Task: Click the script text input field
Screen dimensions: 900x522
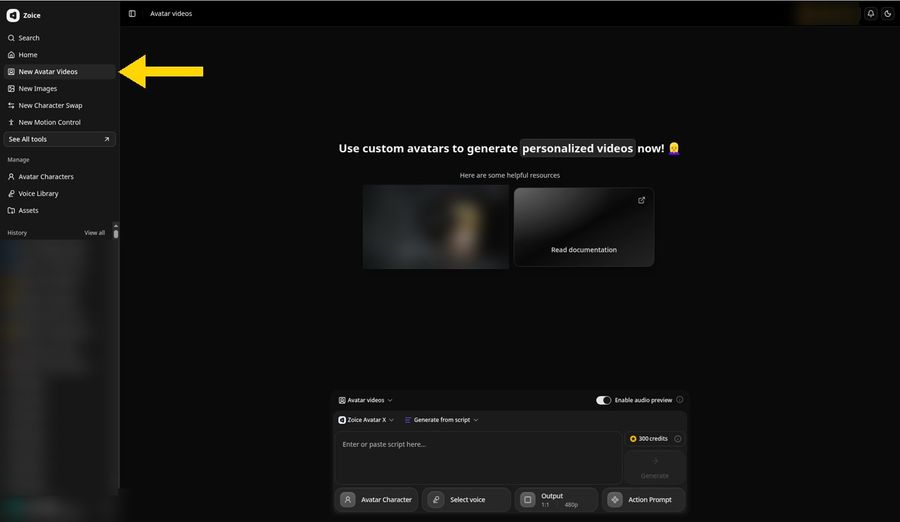Action: point(478,458)
